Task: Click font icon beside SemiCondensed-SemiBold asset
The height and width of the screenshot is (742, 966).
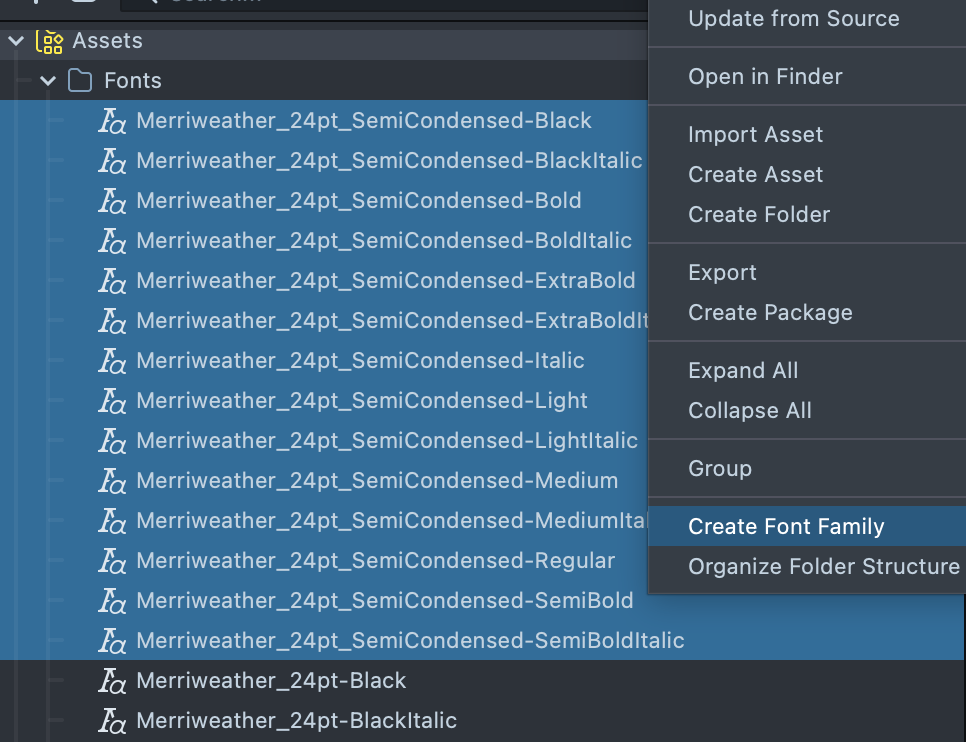Action: [112, 601]
